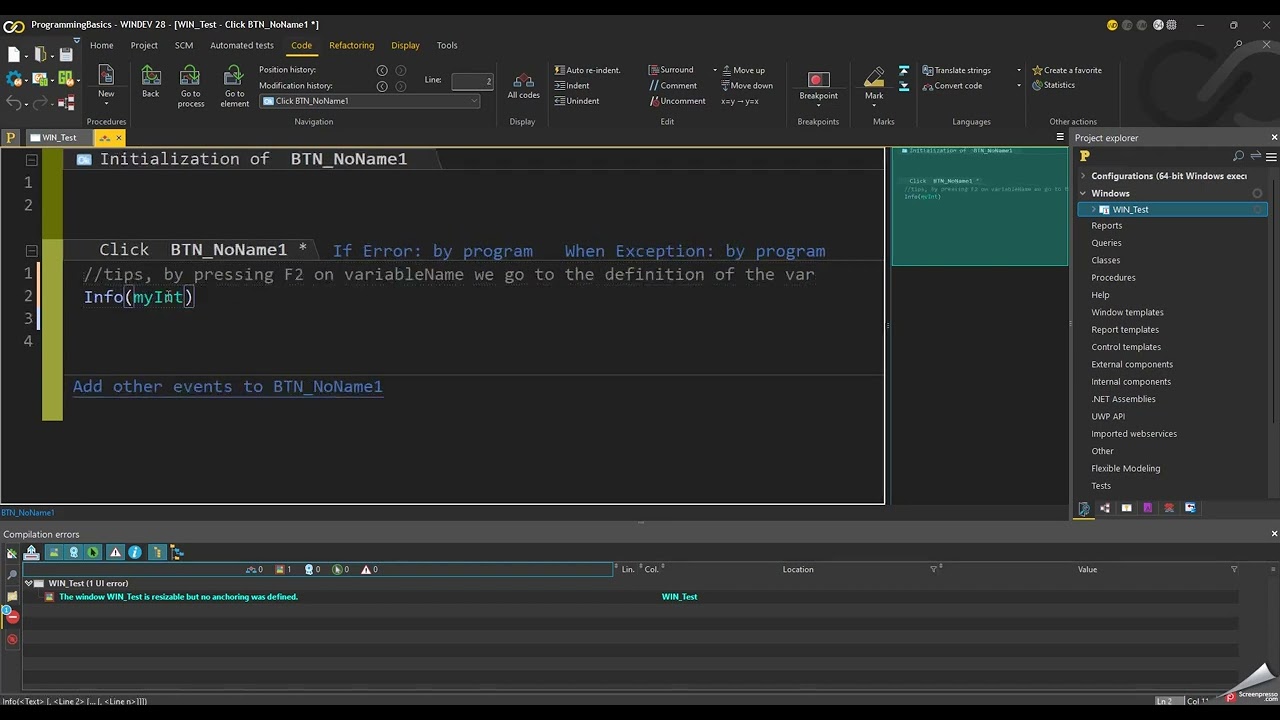The height and width of the screenshot is (720, 1280).
Task: Click Auto re-indent
Action: coord(588,70)
